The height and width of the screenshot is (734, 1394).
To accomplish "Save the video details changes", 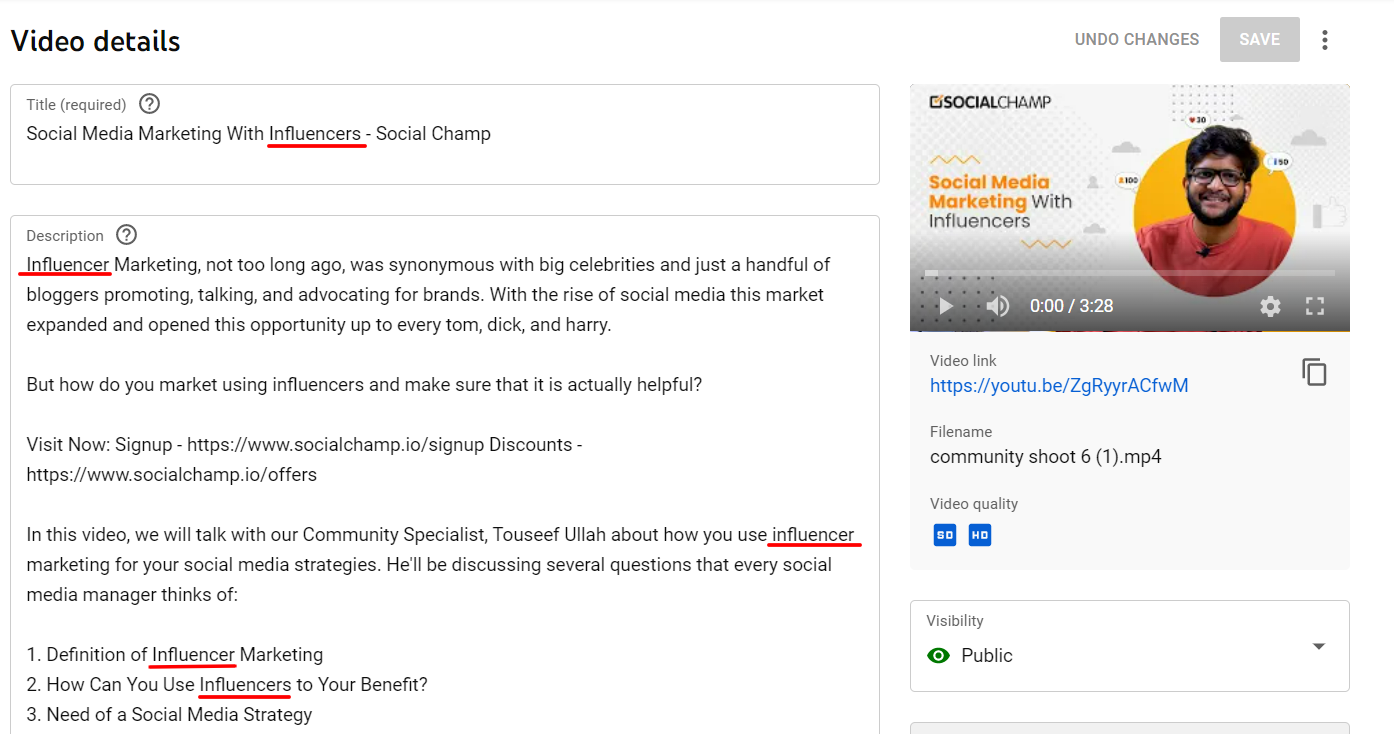I will pos(1259,39).
